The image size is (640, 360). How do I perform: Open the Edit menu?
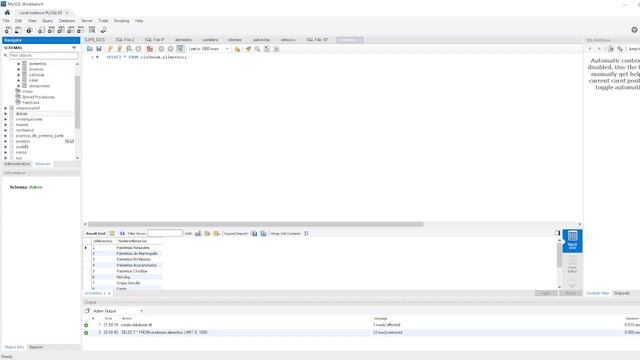[19, 20]
